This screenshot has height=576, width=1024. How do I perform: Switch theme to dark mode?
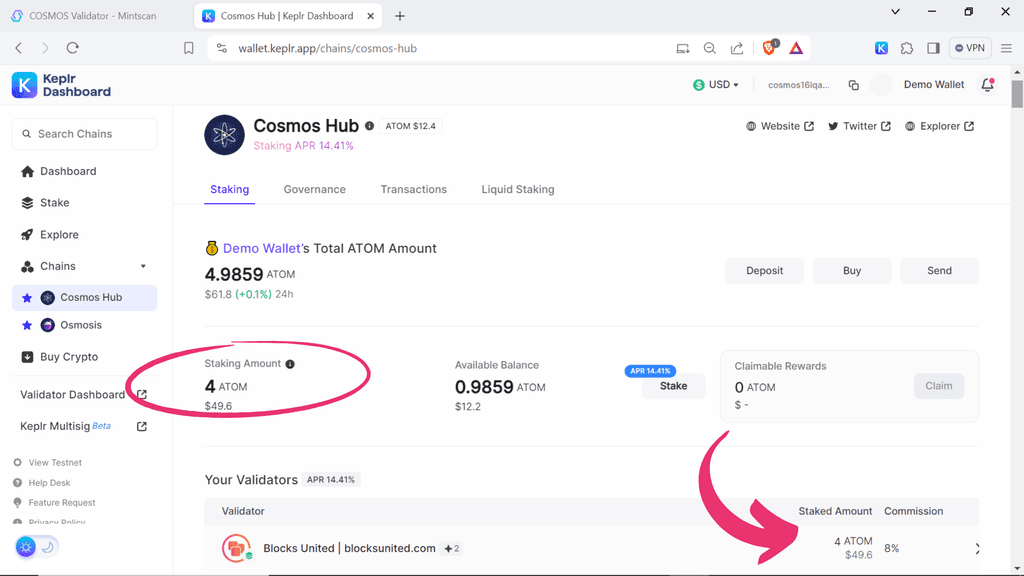[48, 548]
